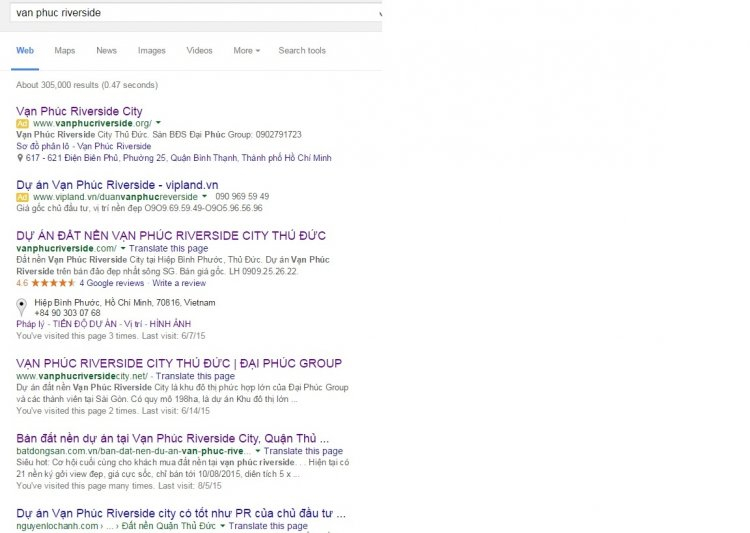Select the Web tab
Image resolution: width=750 pixels, height=533 pixels.
tap(25, 50)
